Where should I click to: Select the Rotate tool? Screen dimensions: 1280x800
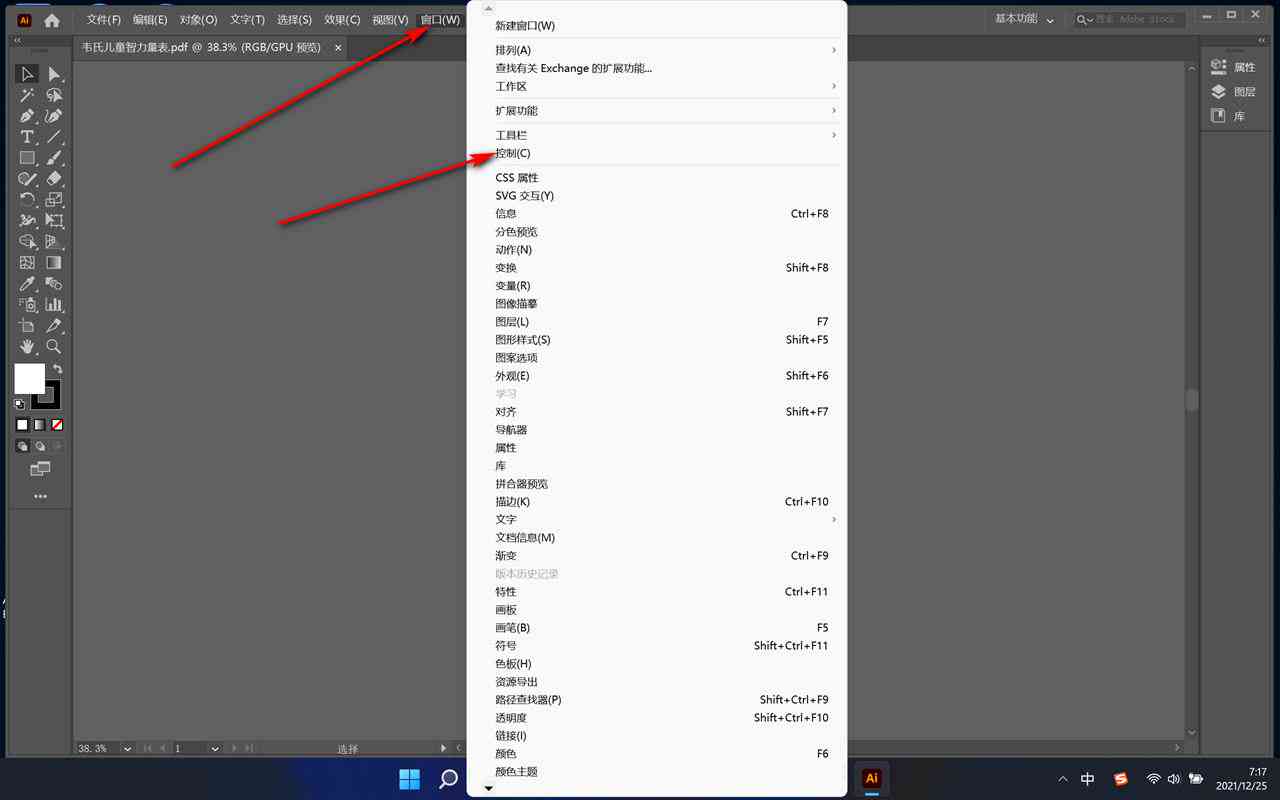[27, 200]
